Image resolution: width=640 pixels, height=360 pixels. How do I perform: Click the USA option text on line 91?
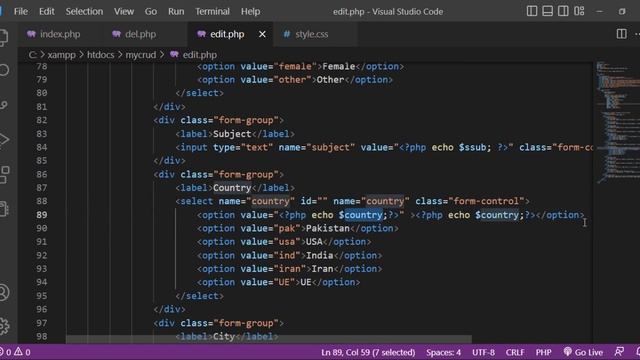point(314,242)
